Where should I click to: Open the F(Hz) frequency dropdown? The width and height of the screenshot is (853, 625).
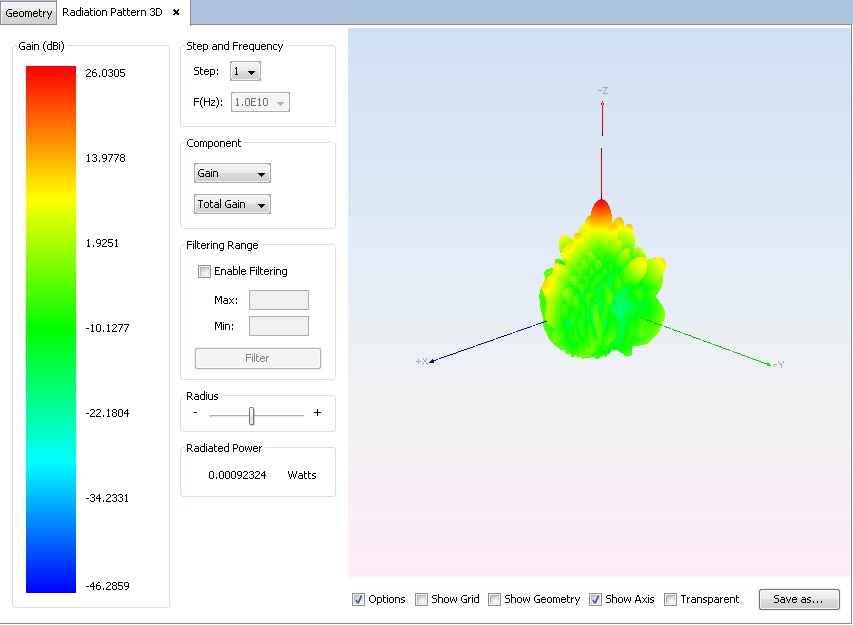pyautogui.click(x=260, y=102)
